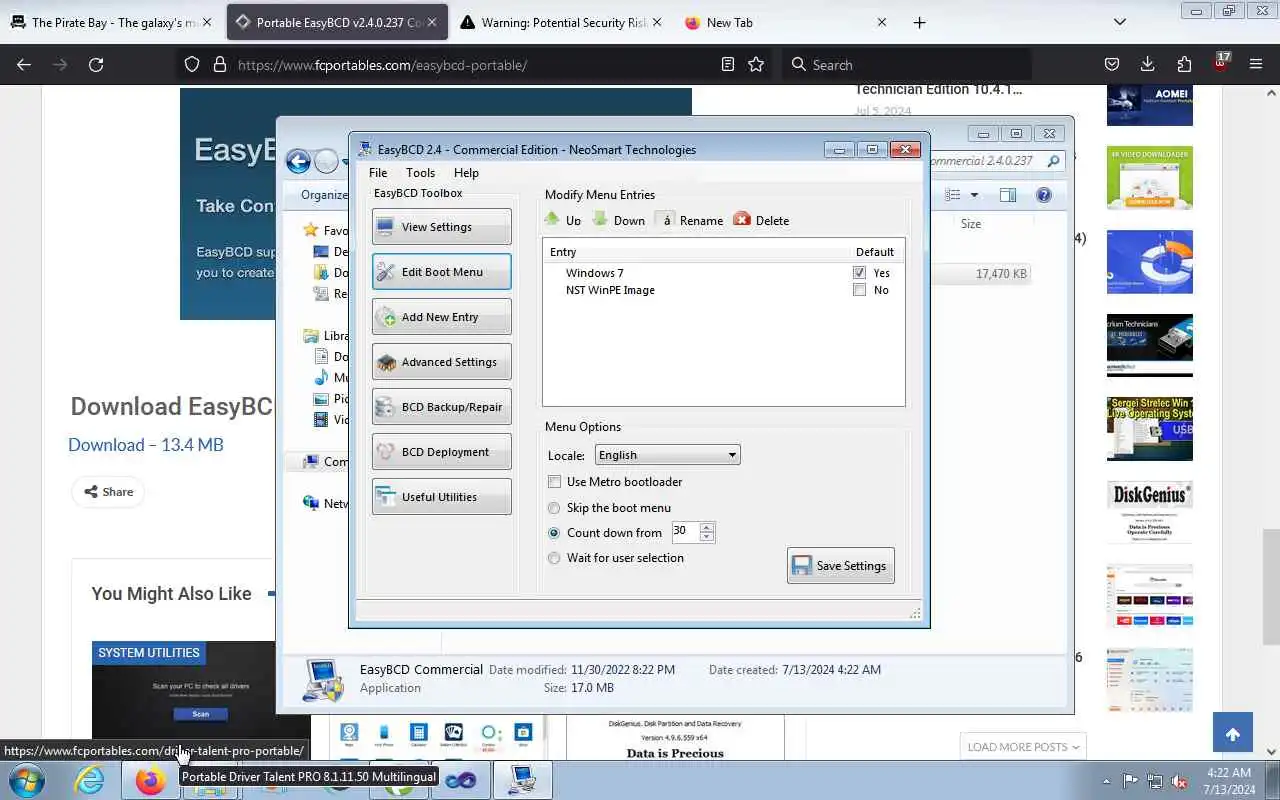Click Explorer search magnifier icon
The height and width of the screenshot is (800, 1280).
pyautogui.click(x=1053, y=161)
